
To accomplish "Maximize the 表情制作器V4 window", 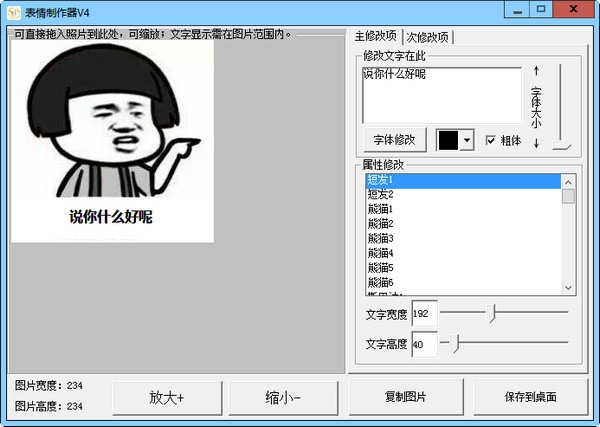I will coord(541,9).
